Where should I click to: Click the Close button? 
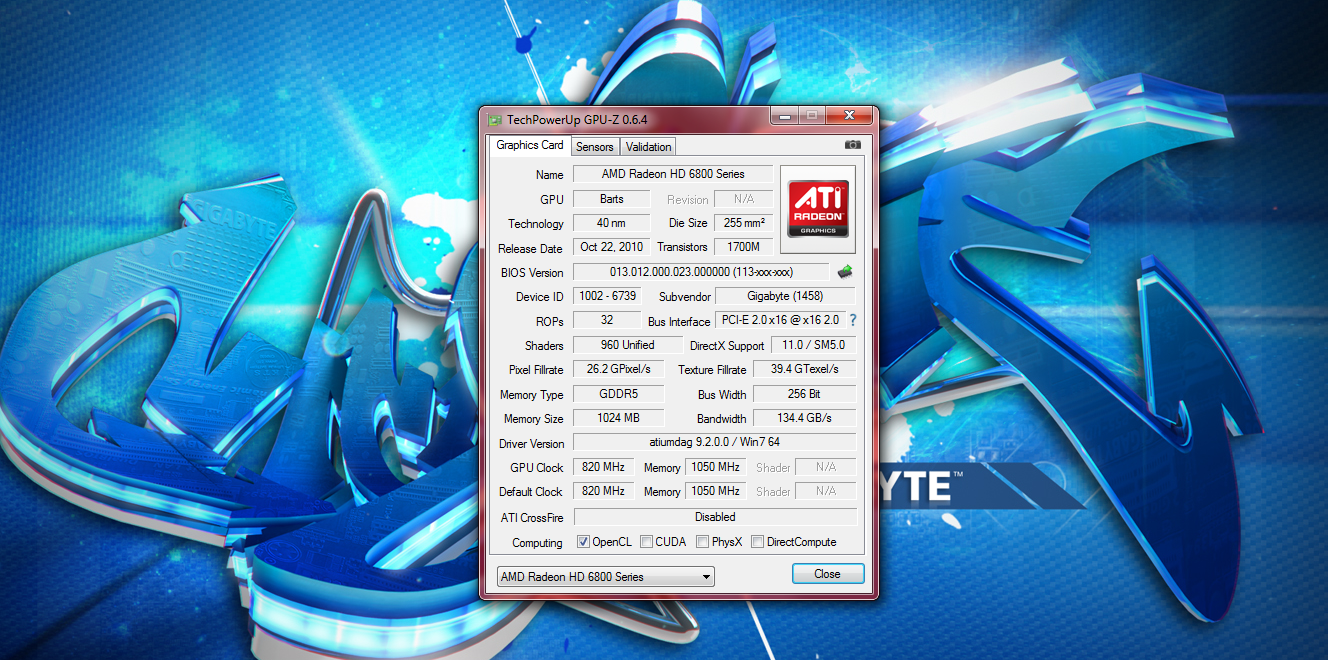pos(827,574)
